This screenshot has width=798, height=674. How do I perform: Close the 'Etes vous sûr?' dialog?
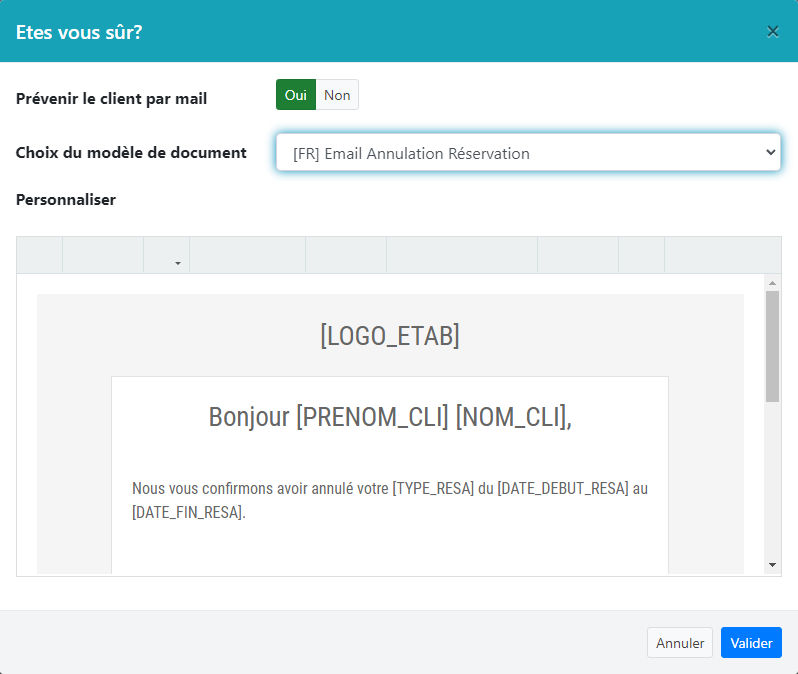[772, 31]
